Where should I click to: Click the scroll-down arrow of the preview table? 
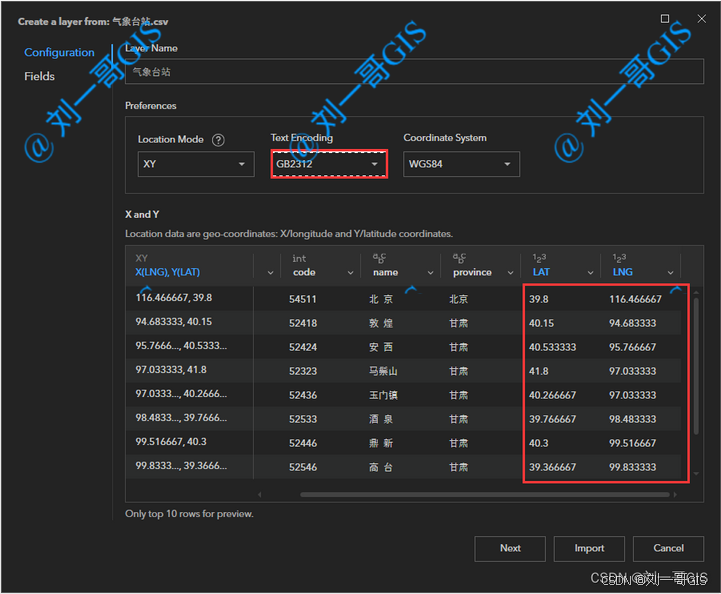point(696,474)
